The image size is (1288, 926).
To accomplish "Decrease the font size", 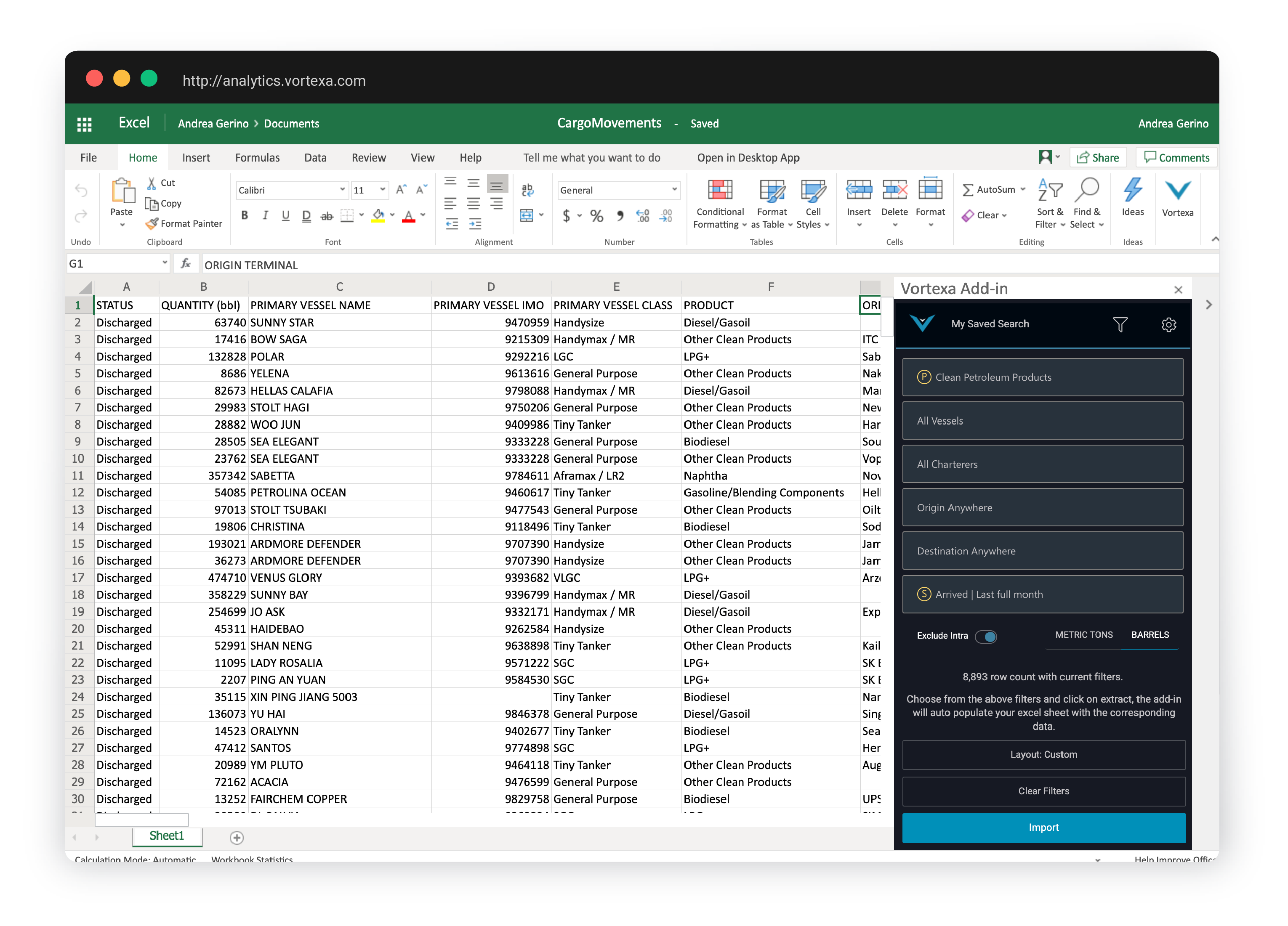I will coord(421,190).
